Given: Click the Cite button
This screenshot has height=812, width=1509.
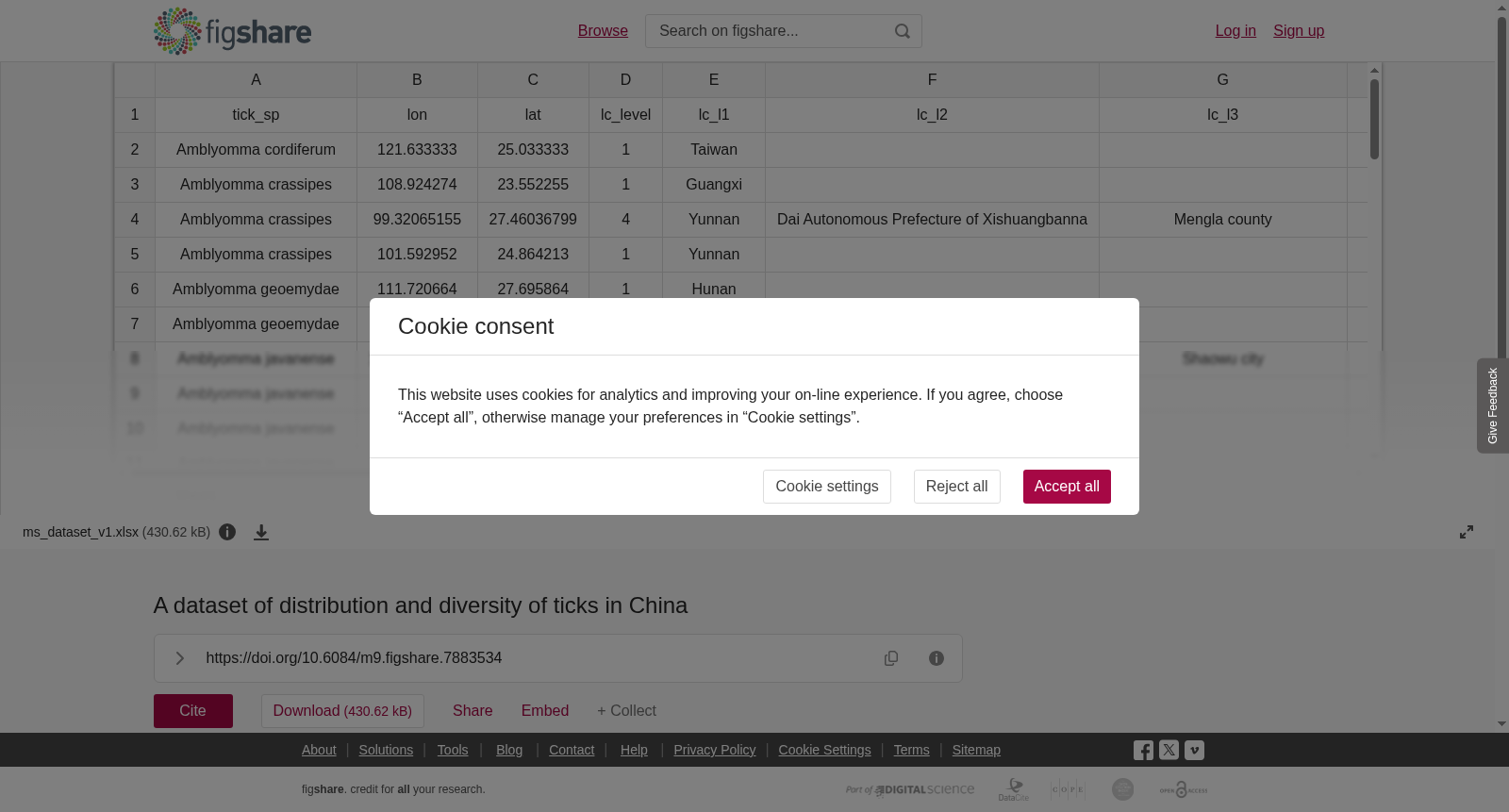Looking at the screenshot, I should [193, 711].
